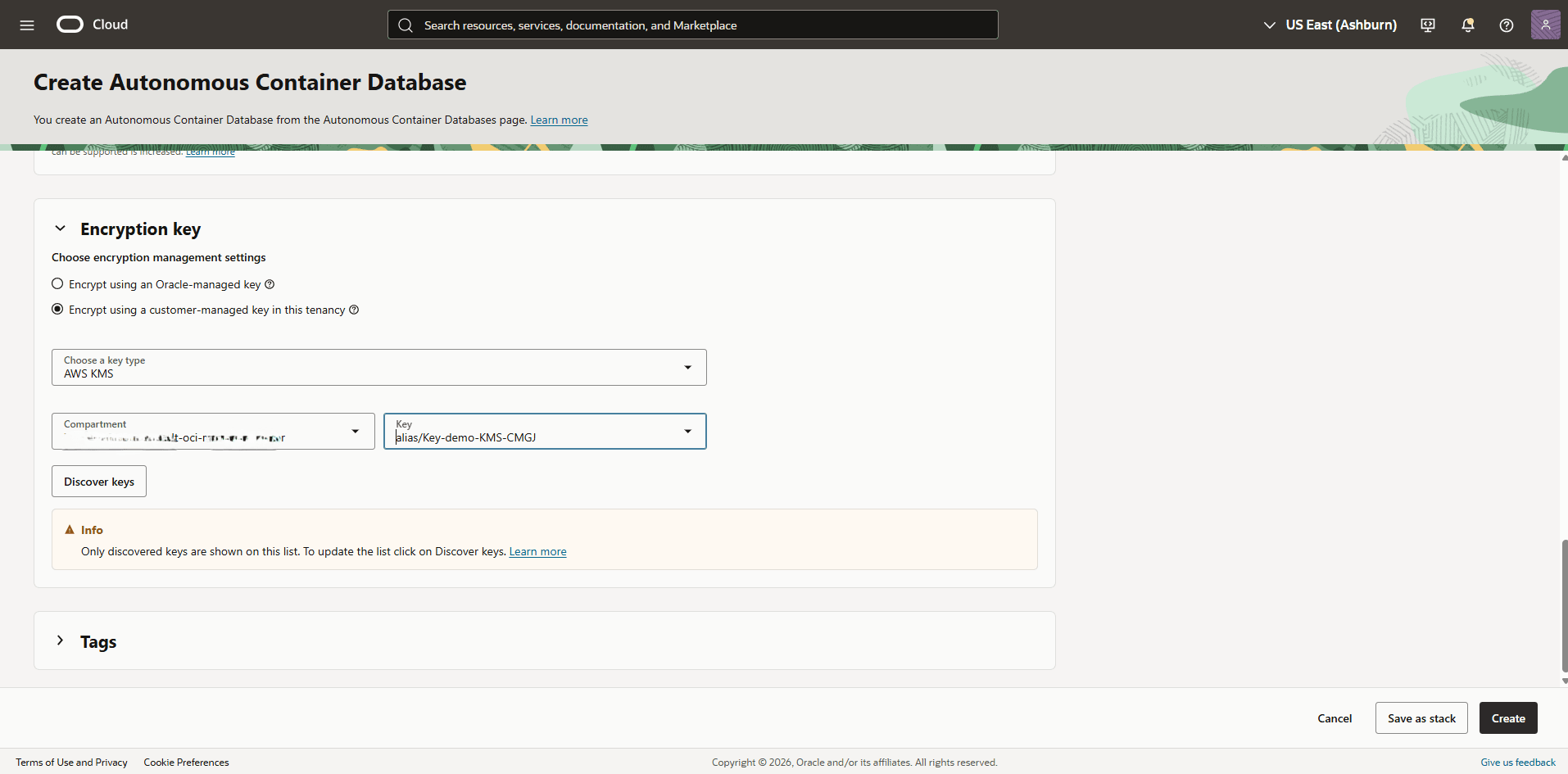Open the navigation hamburger menu
Screen dimensions: 1568x774
[x=27, y=25]
